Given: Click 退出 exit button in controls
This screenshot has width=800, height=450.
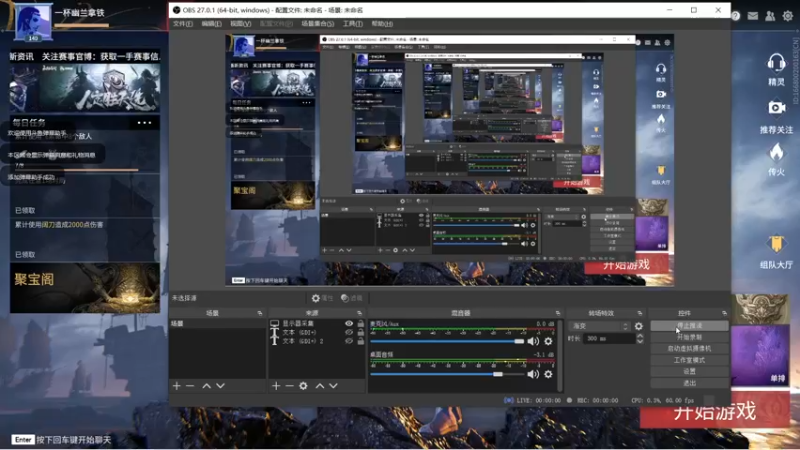Looking at the screenshot, I should pos(689,383).
